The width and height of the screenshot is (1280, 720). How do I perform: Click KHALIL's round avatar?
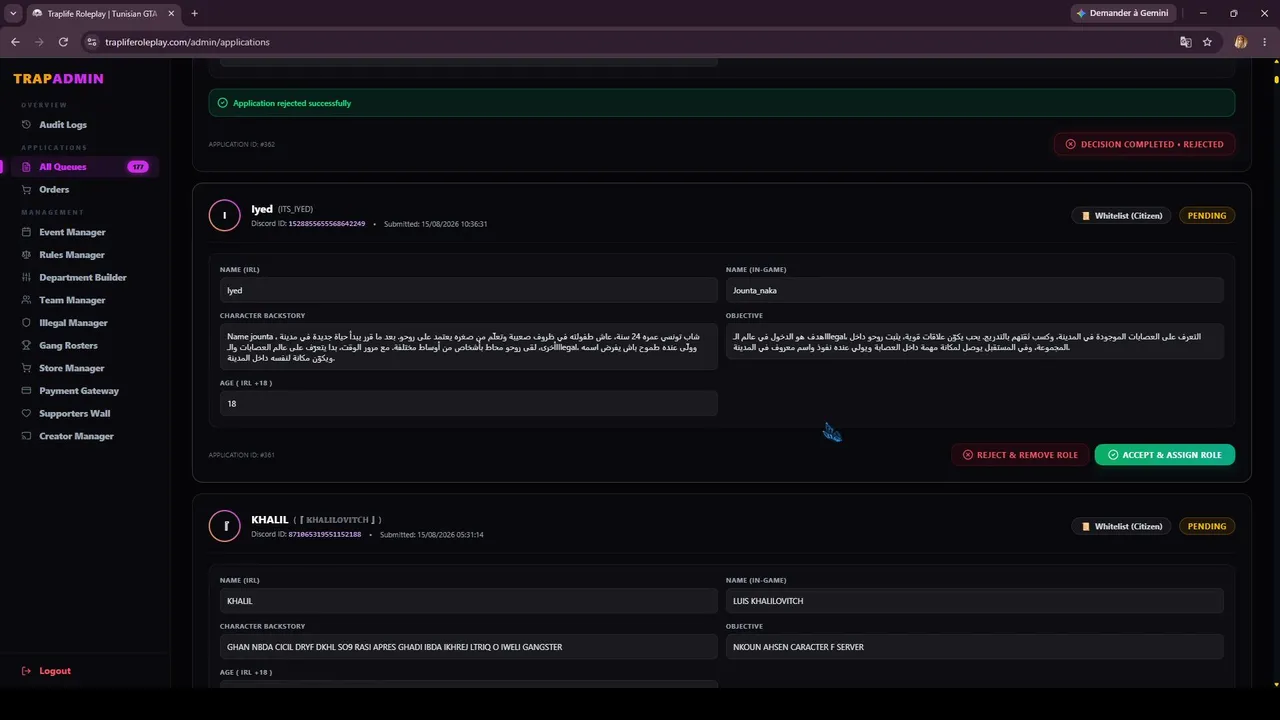pyautogui.click(x=225, y=526)
